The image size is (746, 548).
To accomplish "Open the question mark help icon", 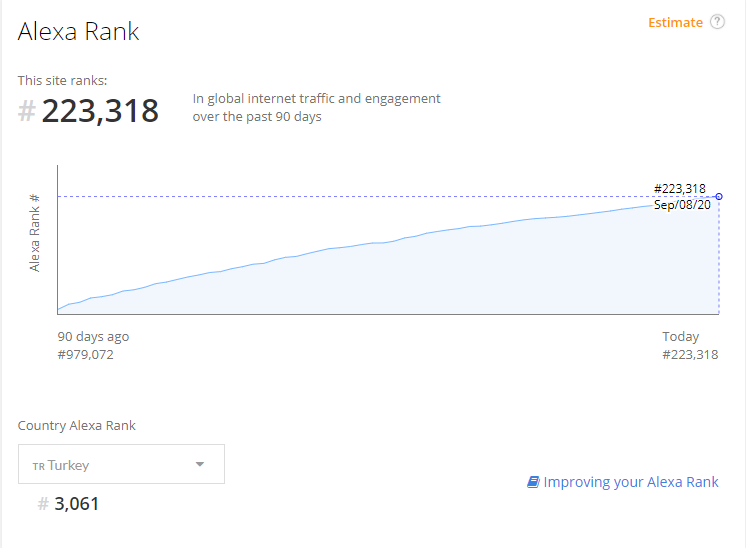I will click(717, 22).
